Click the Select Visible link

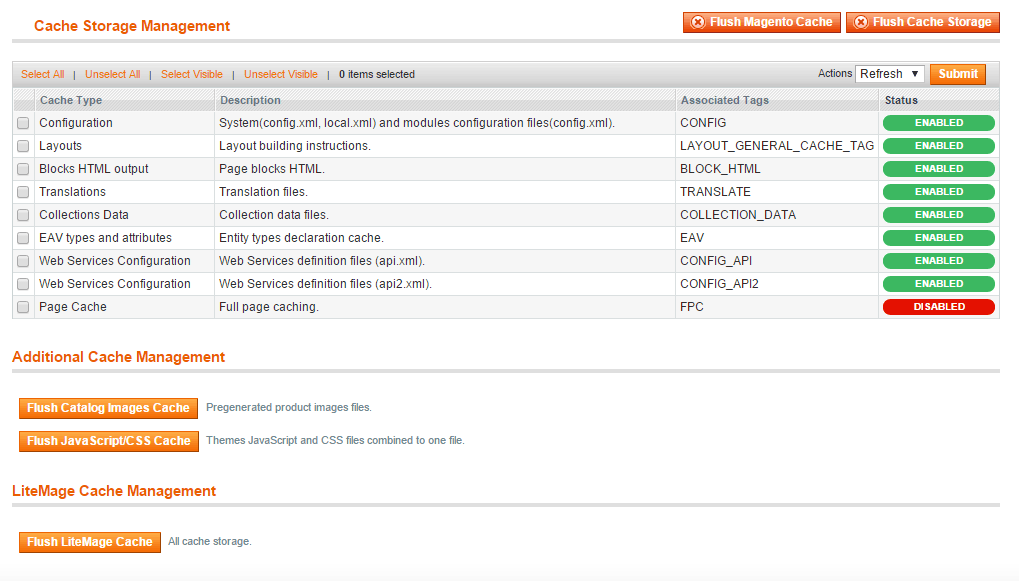point(192,74)
